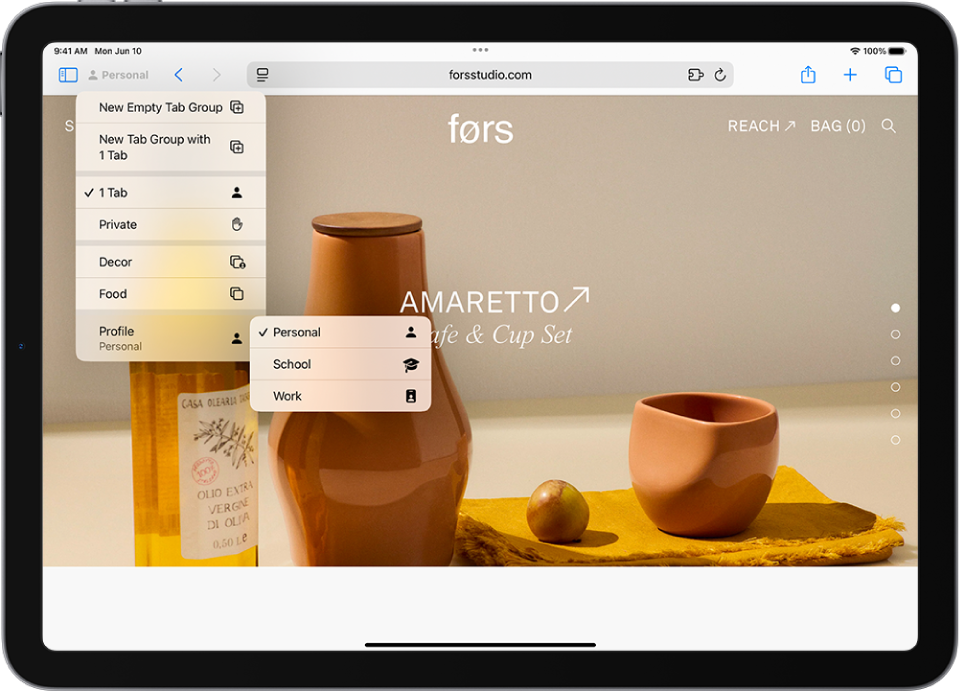This screenshot has height=692, width=960.
Task: Select the Personal profile option
Action: tap(340, 332)
